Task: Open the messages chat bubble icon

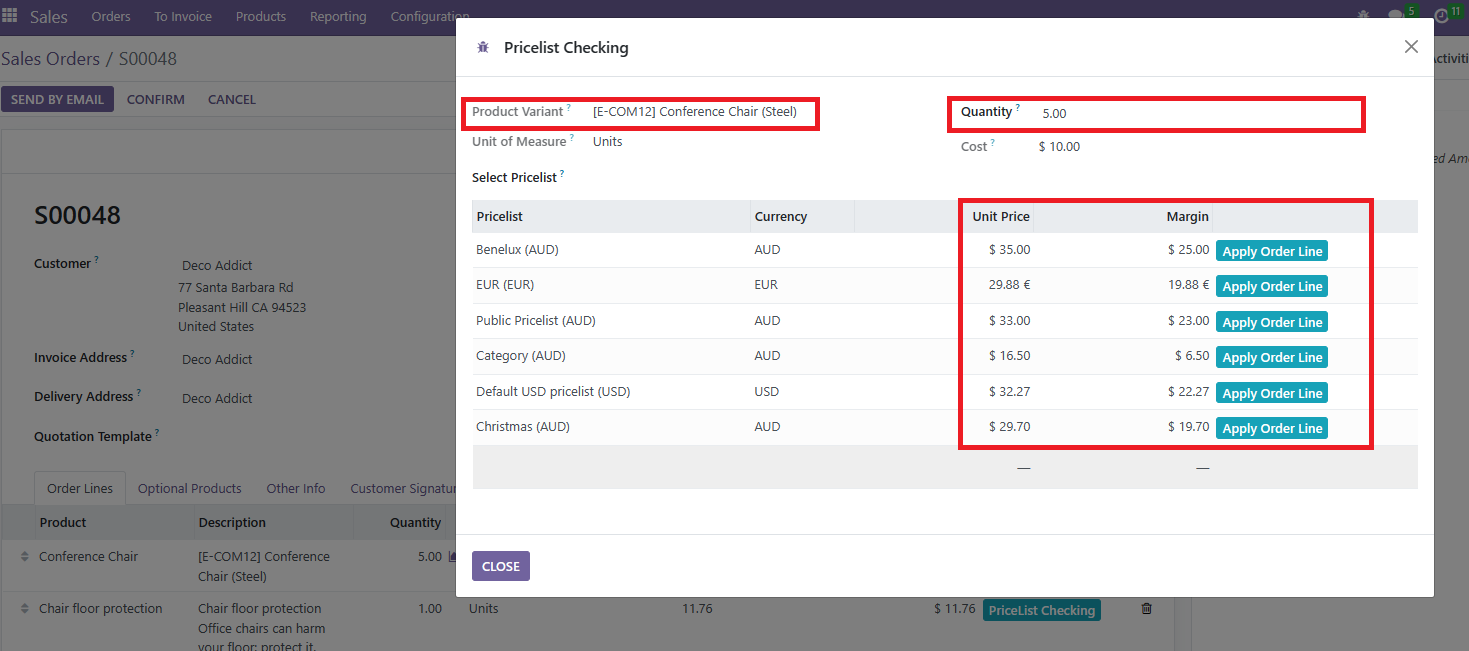Action: (1396, 17)
